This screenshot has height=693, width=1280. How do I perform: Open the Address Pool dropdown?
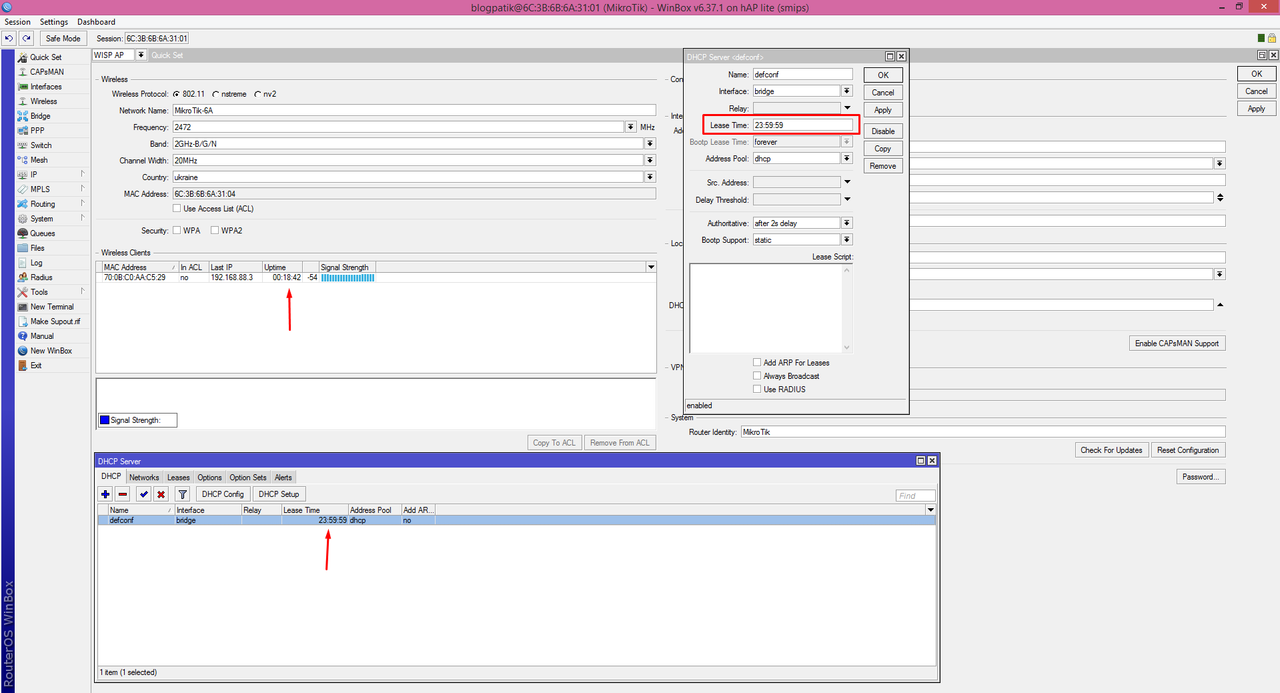[x=847, y=158]
